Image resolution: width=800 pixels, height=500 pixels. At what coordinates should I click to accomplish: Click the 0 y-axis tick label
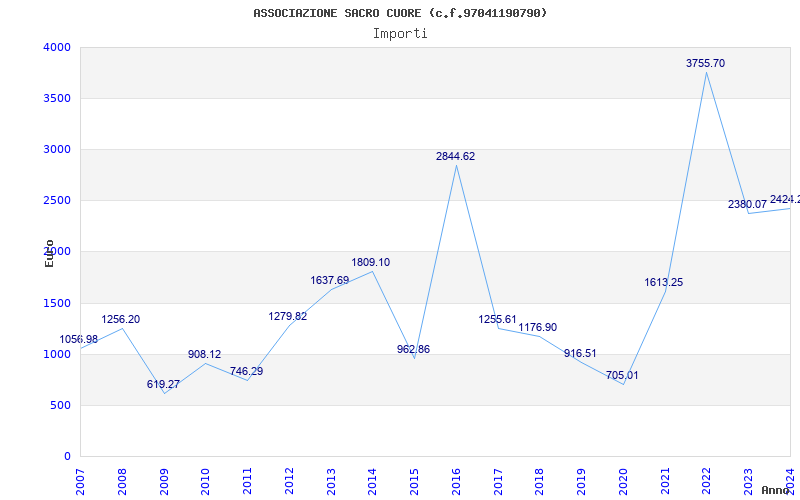[x=67, y=457]
